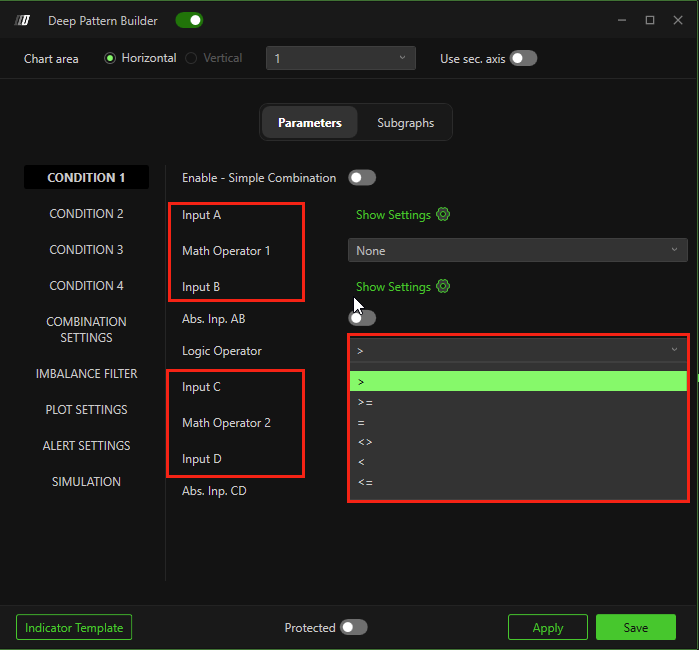Click the gear icon next to Input A
The image size is (699, 650).
(x=443, y=215)
